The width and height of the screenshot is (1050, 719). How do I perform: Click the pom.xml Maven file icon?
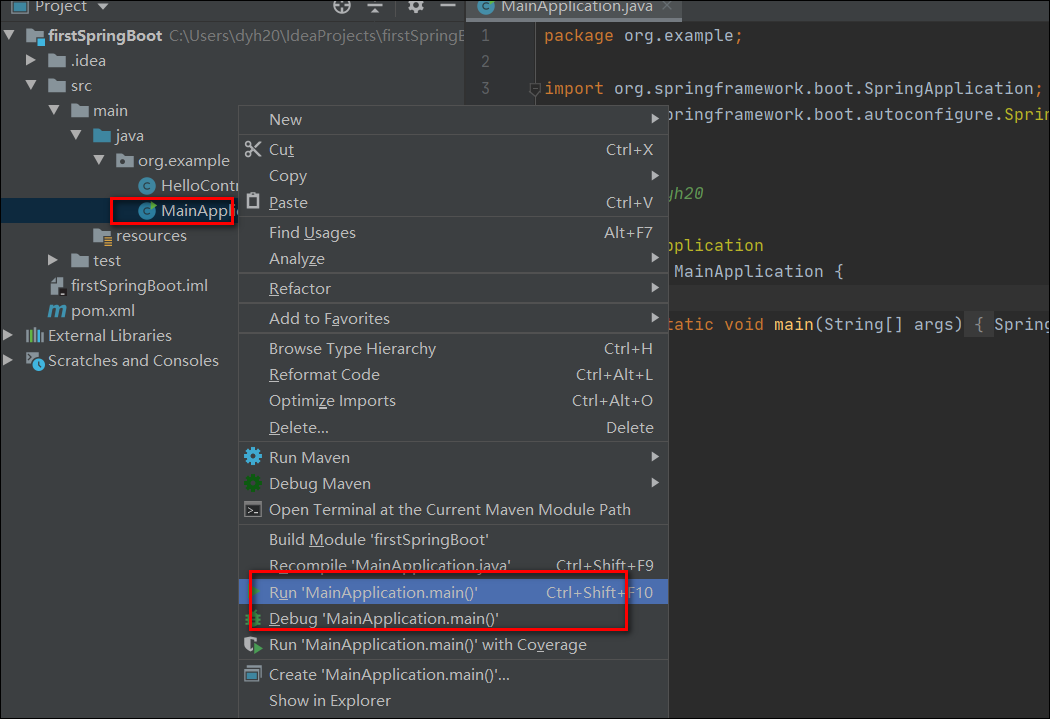(57, 311)
